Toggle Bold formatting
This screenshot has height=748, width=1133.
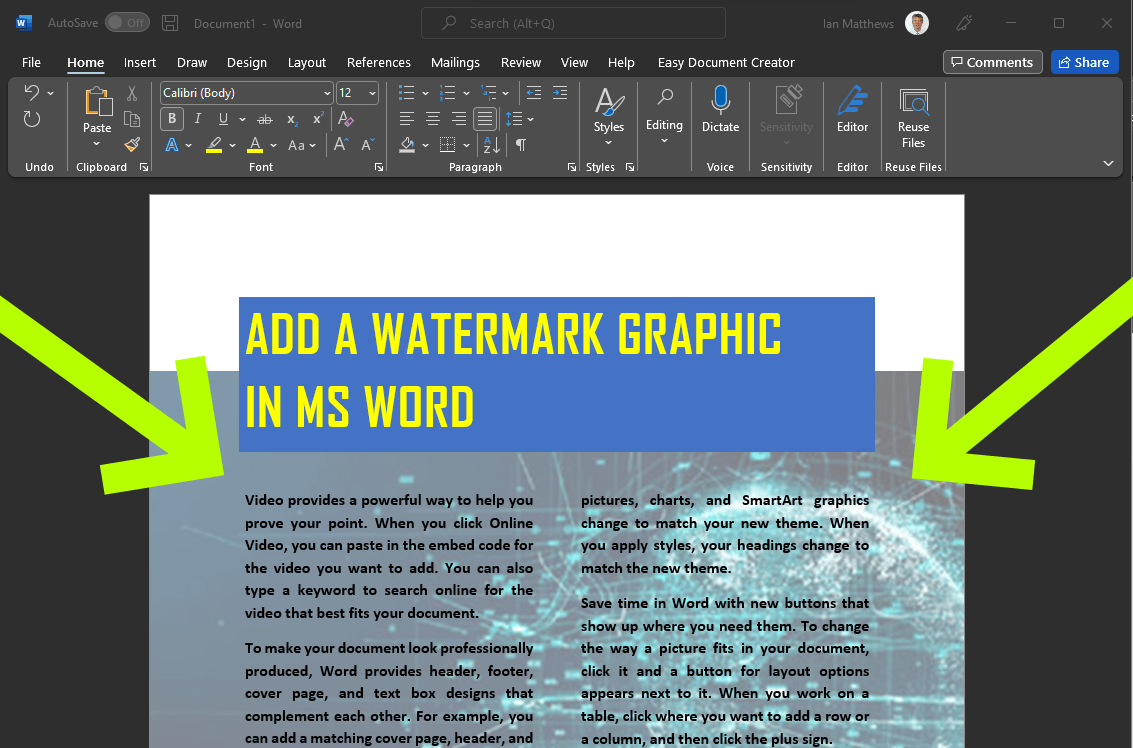pyautogui.click(x=172, y=119)
